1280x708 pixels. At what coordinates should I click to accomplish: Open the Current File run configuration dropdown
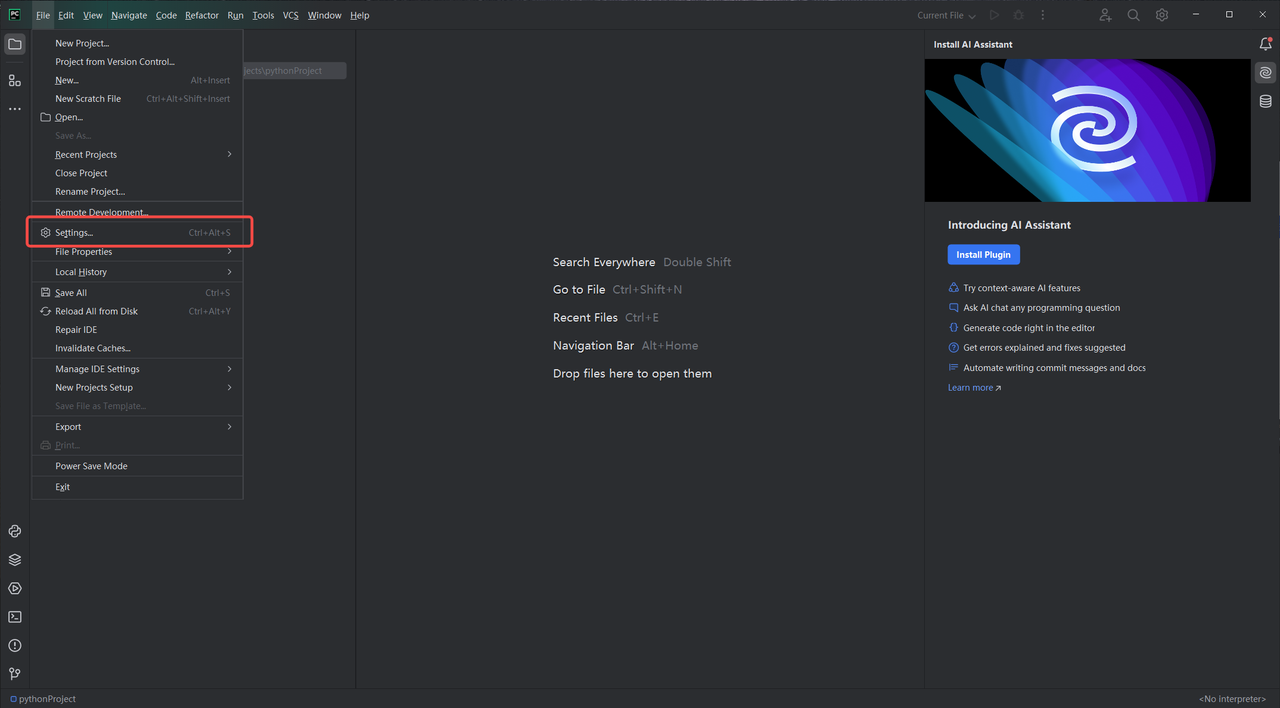(946, 15)
